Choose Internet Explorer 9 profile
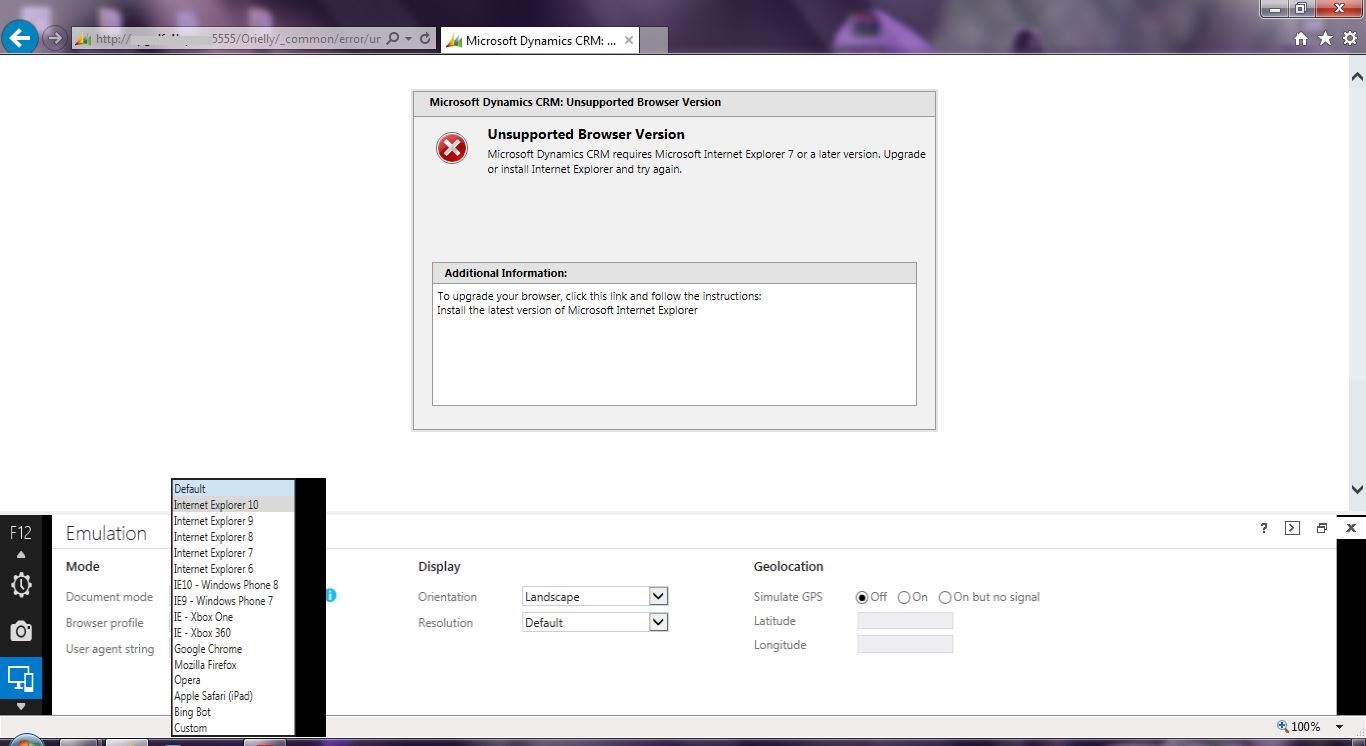The image size is (1366, 746). pos(233,521)
